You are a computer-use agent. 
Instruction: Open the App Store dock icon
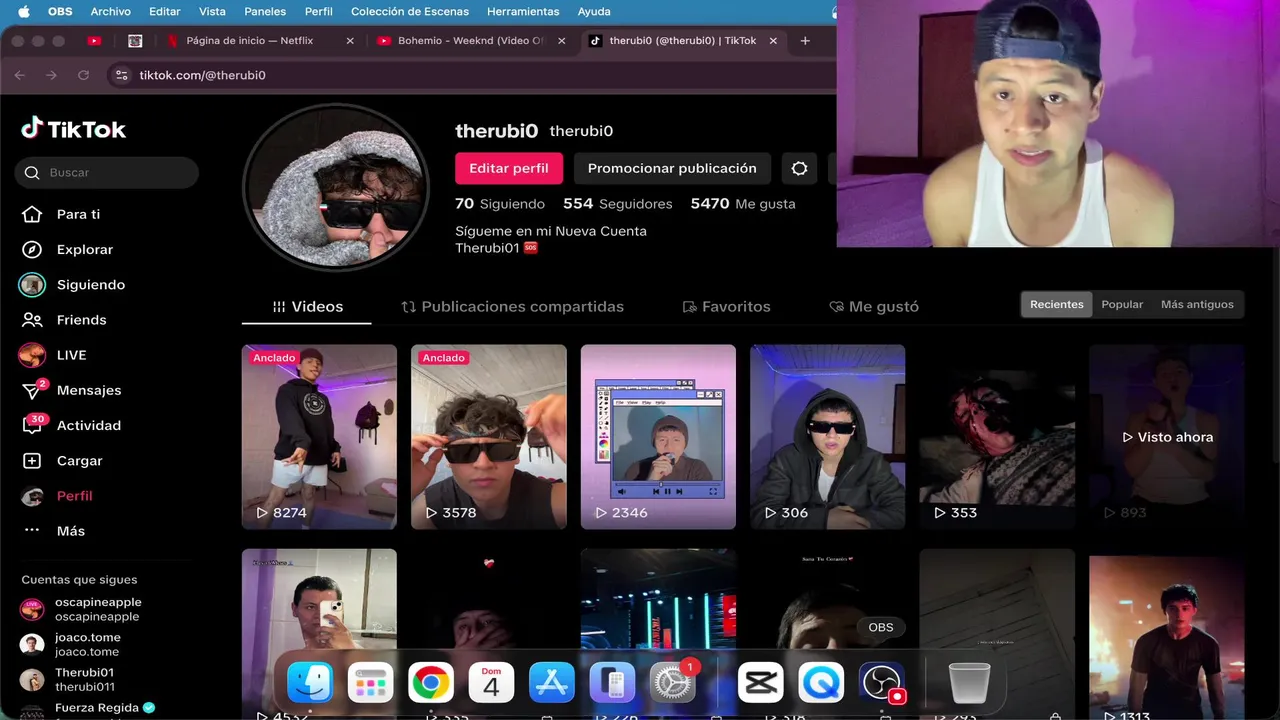pos(552,683)
